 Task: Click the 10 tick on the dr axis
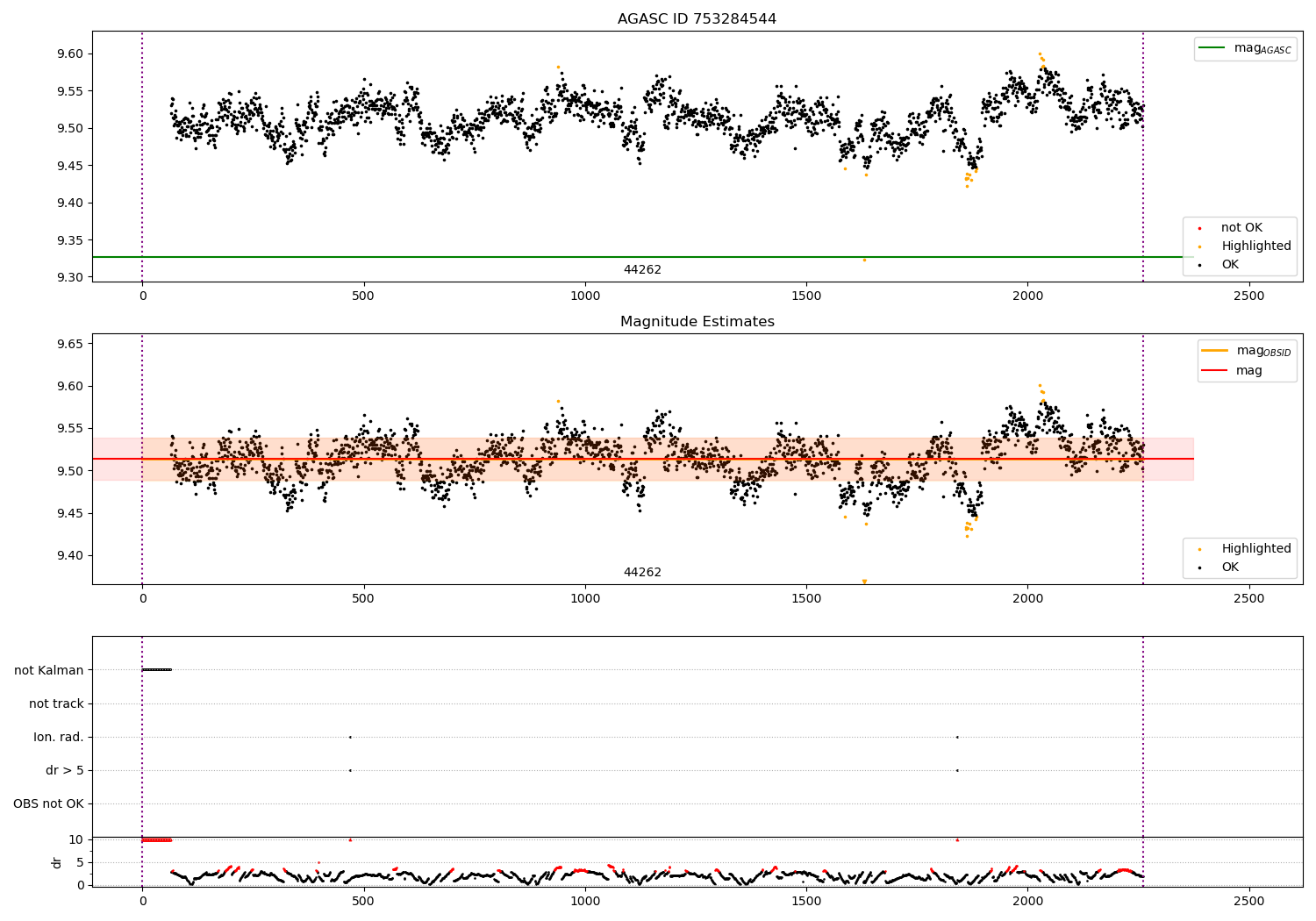click(76, 839)
